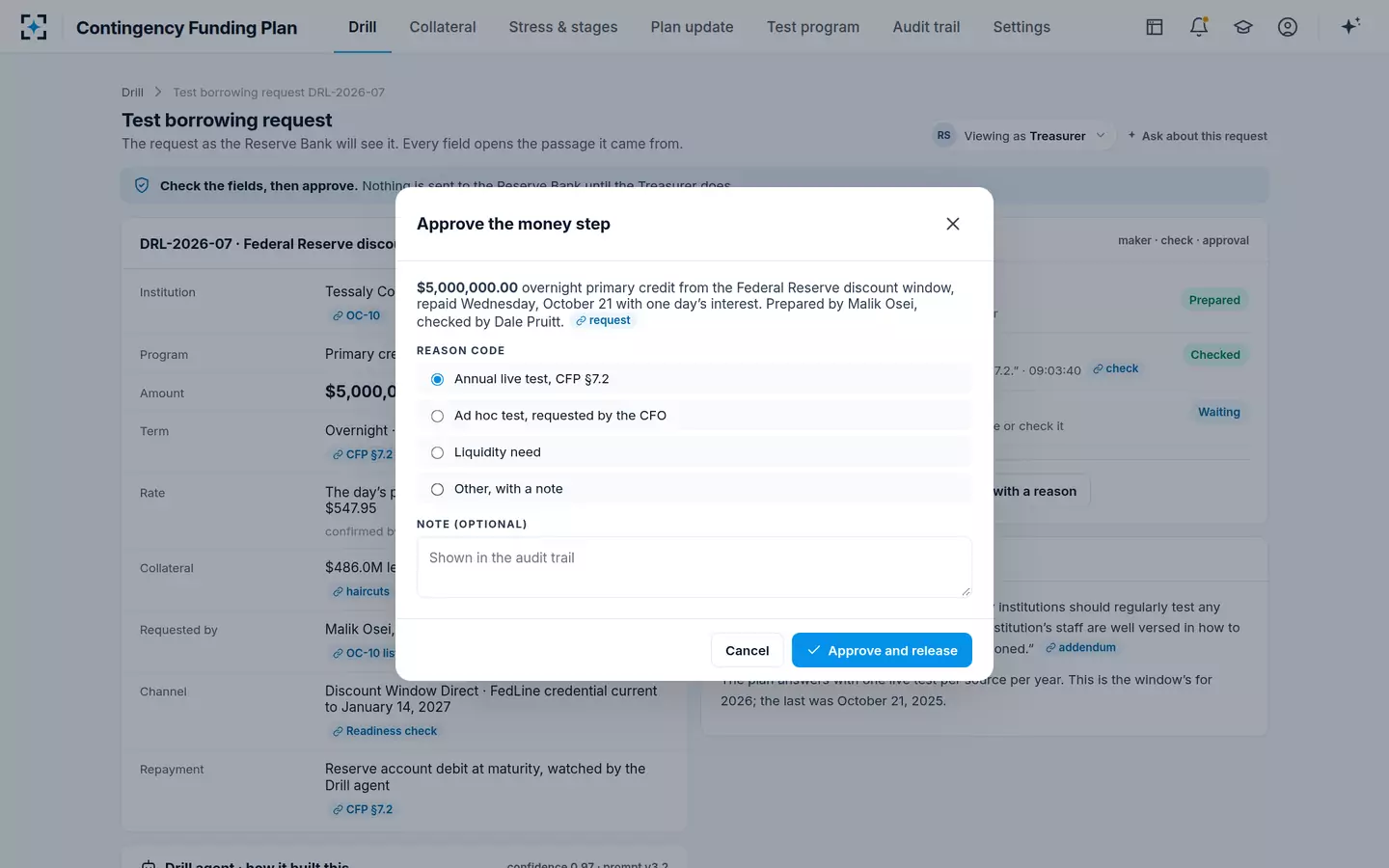Open the AI sparkle assistant icon
The image size is (1389, 868).
pos(1350,26)
